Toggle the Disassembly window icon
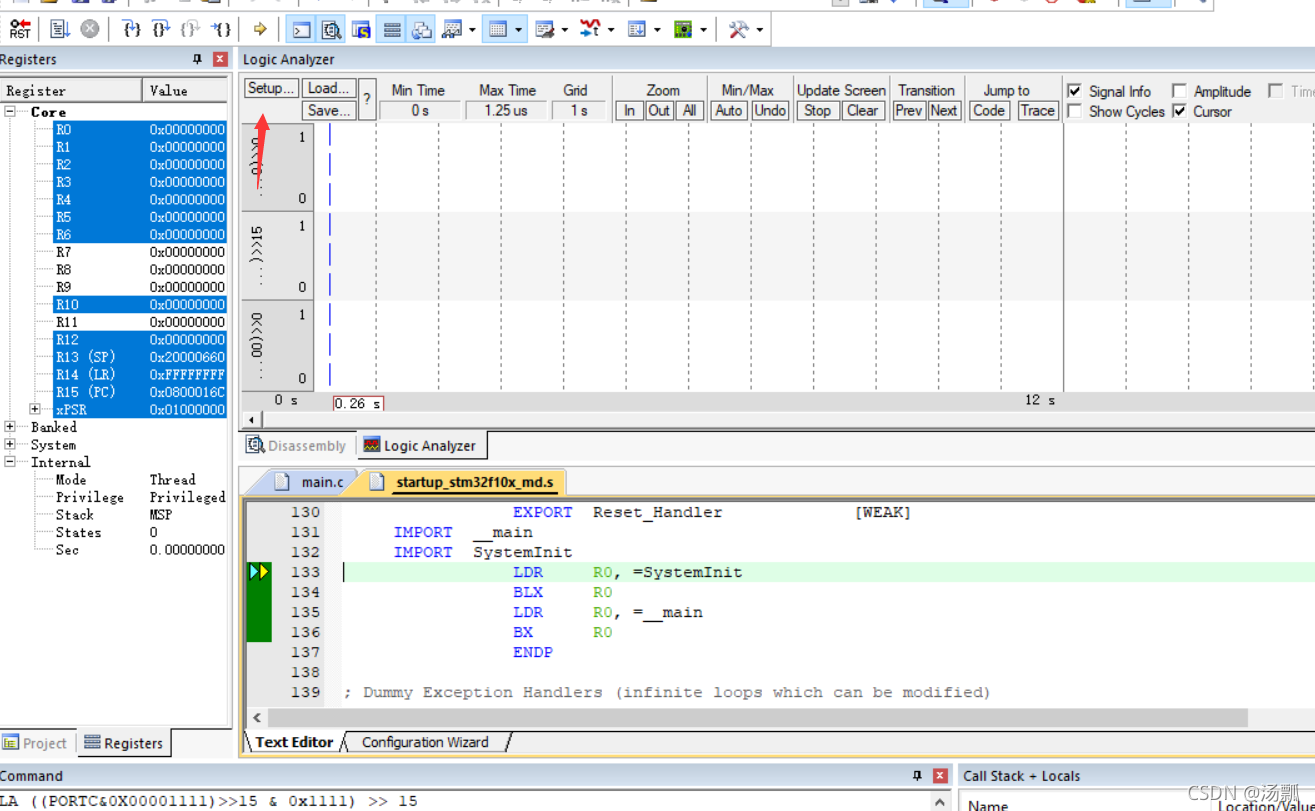Image resolution: width=1315 pixels, height=811 pixels. pos(331,29)
